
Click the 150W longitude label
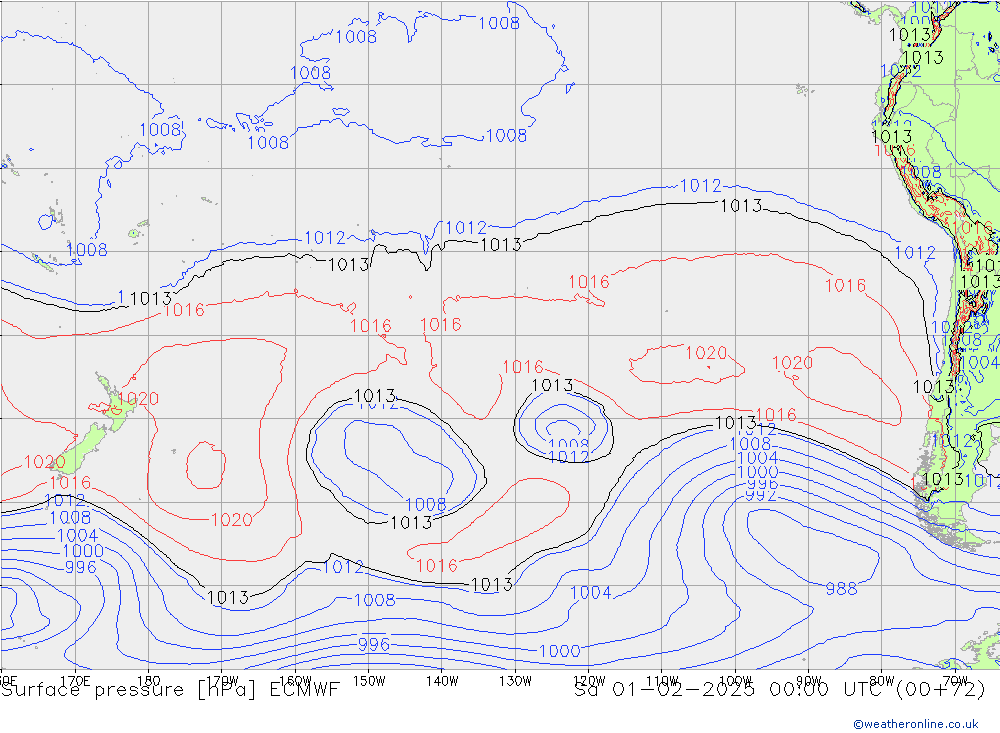coord(368,680)
